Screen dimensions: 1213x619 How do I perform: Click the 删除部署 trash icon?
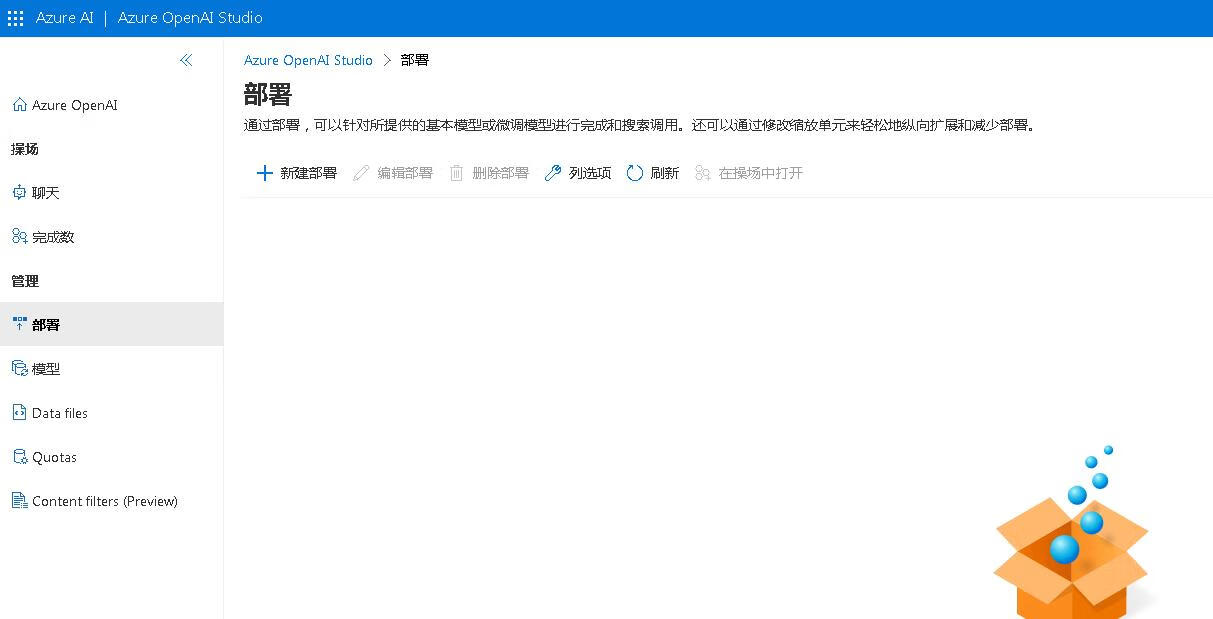tap(457, 173)
